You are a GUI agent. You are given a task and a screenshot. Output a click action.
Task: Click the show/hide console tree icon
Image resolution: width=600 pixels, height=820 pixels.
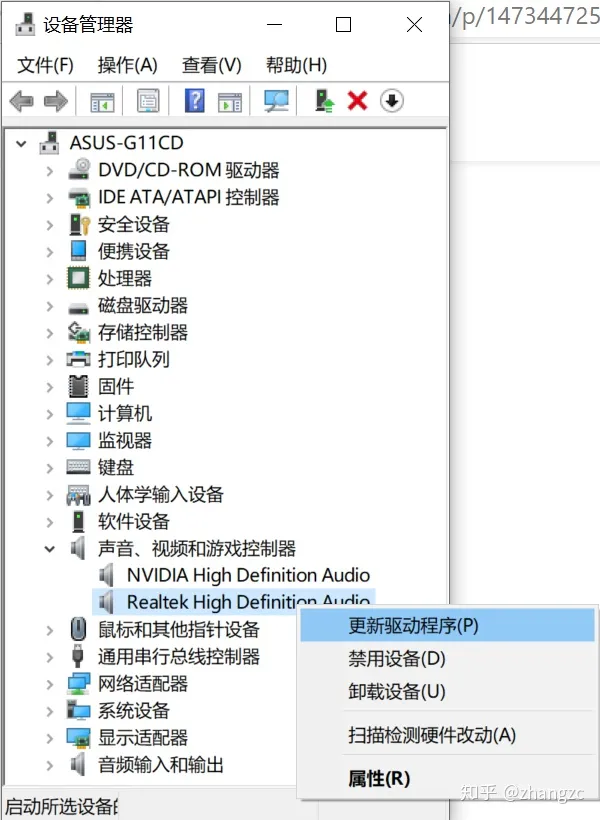coord(102,101)
